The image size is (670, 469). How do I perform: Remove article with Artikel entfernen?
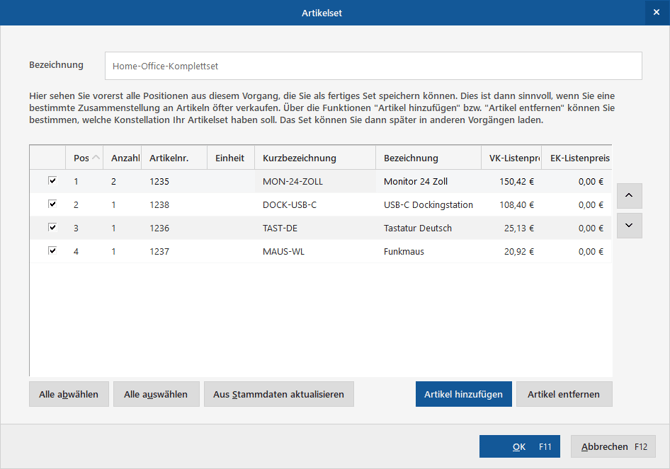click(564, 394)
